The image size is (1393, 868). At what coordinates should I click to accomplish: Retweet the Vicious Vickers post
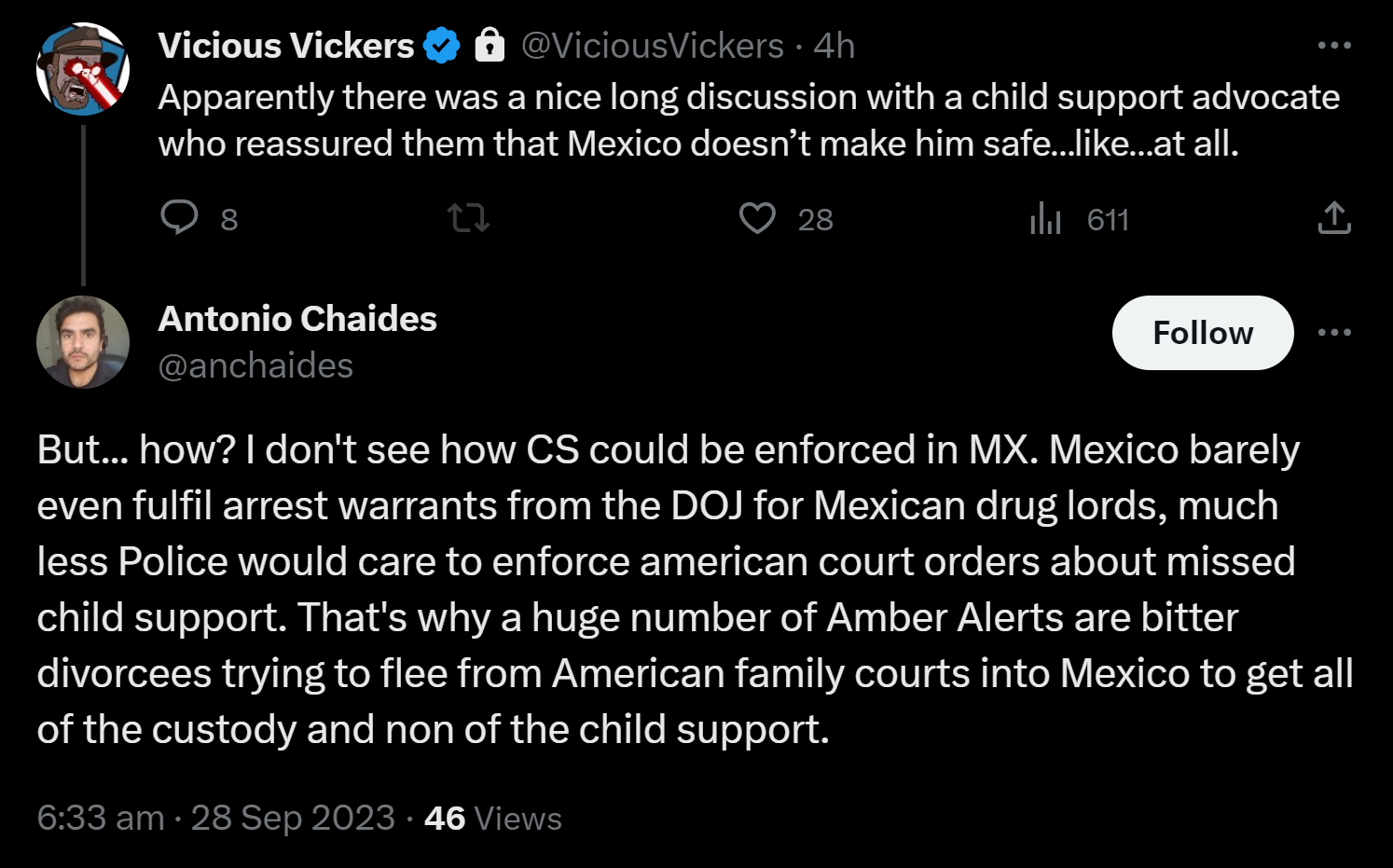pos(468,218)
